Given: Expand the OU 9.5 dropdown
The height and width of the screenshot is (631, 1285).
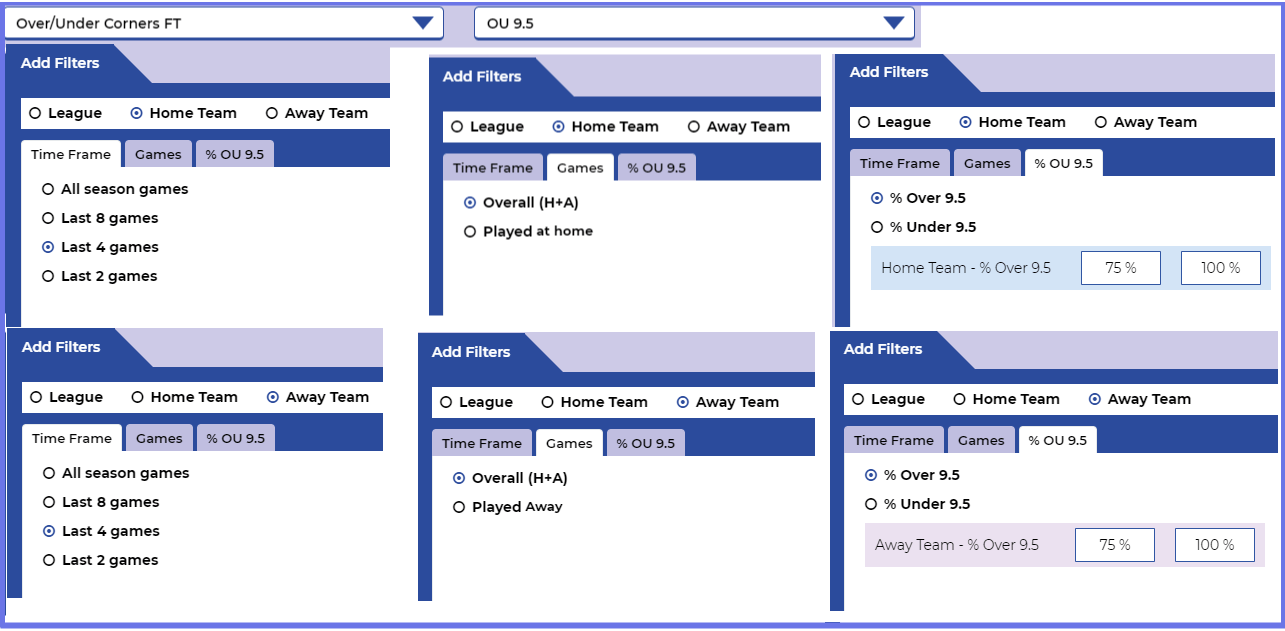Looking at the screenshot, I should click(693, 23).
